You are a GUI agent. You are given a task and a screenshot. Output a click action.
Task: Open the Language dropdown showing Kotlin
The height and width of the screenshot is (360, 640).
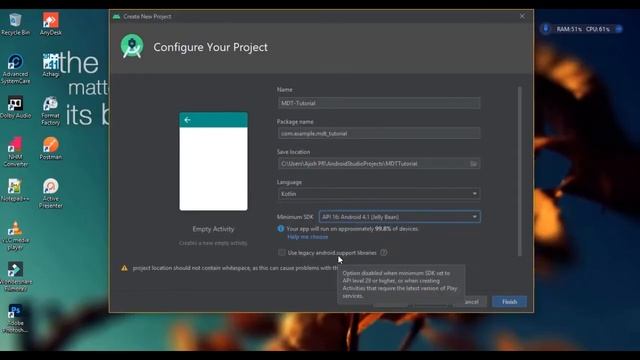379,194
